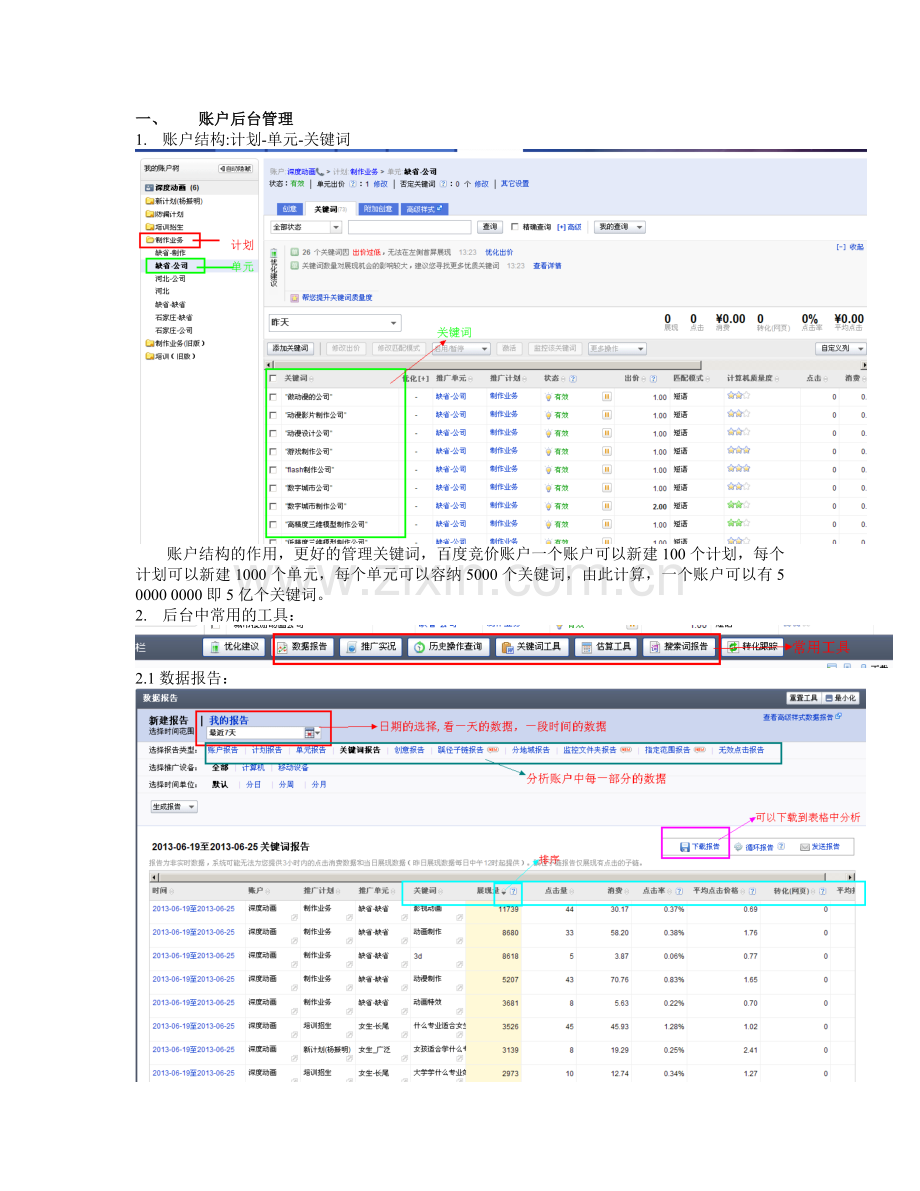Select the 创意报告 report type

409,750
